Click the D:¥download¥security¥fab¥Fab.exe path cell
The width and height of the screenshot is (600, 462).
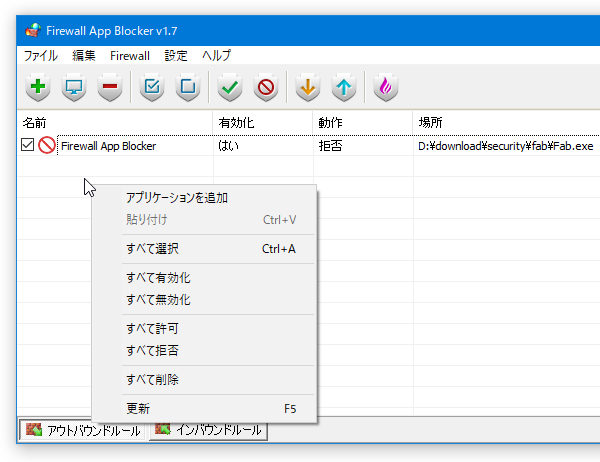pyautogui.click(x=505, y=146)
